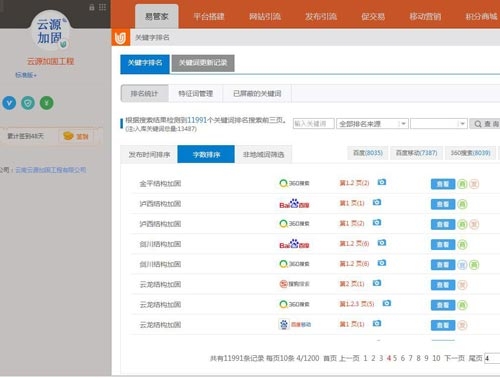Click the page number input showing 4
The height and width of the screenshot is (378, 500).
pos(492,358)
